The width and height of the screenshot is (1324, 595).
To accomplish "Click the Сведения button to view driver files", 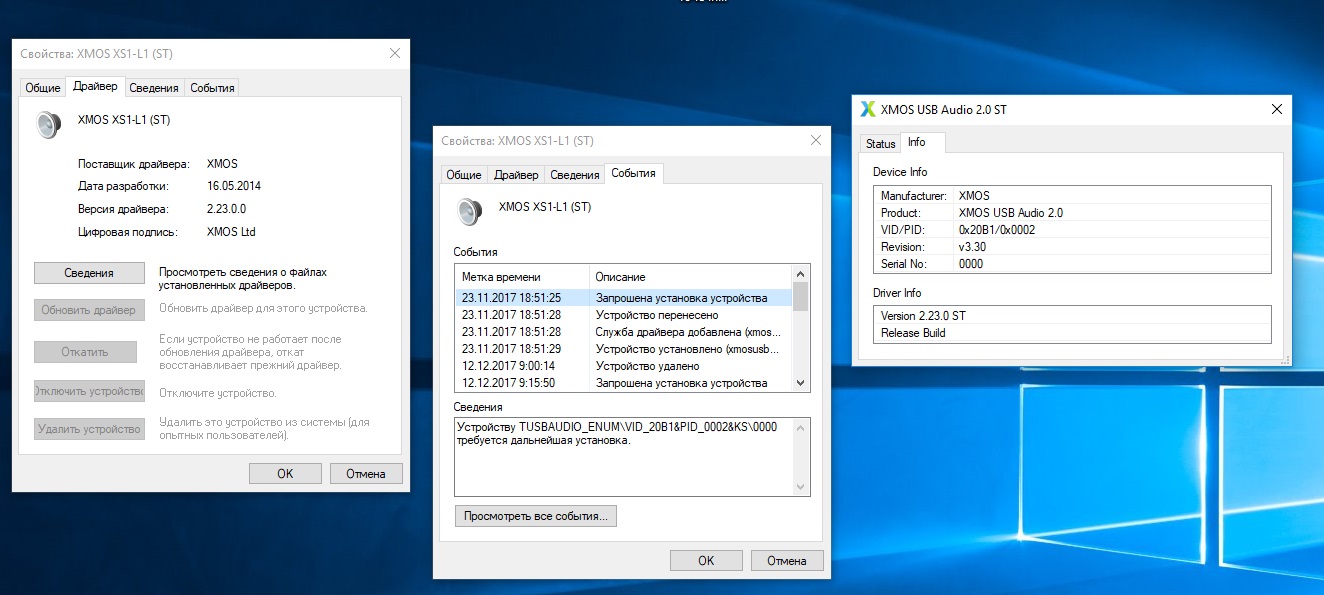I will coord(89,273).
